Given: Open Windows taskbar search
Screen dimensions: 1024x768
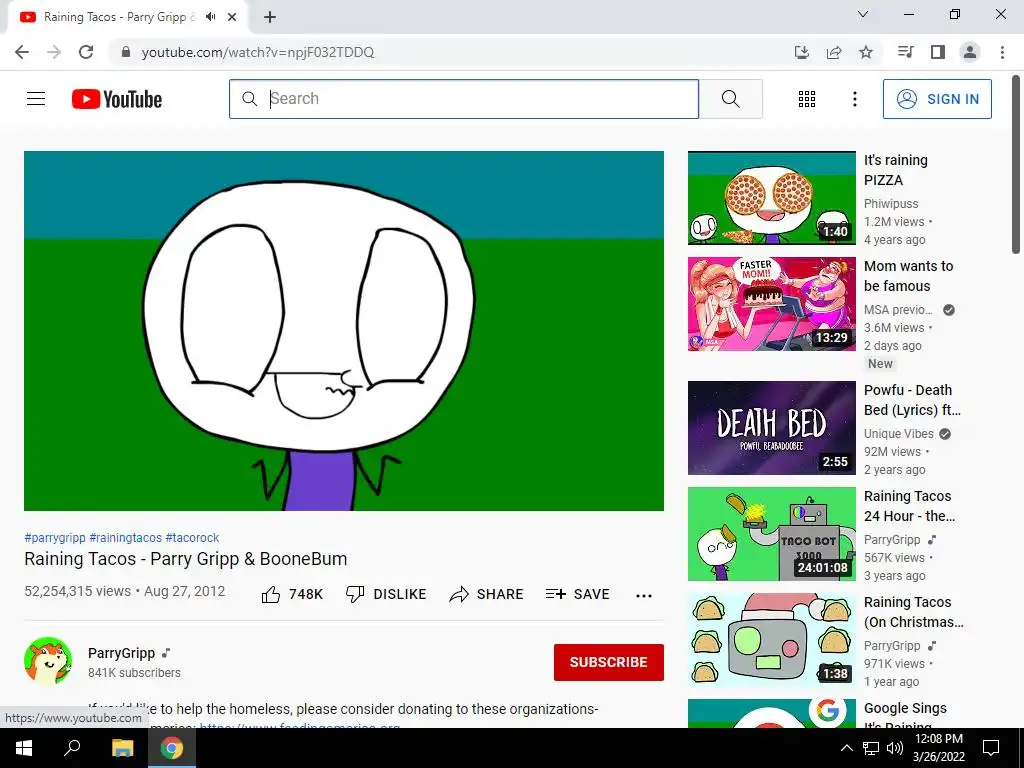Looking at the screenshot, I should click(72, 748).
